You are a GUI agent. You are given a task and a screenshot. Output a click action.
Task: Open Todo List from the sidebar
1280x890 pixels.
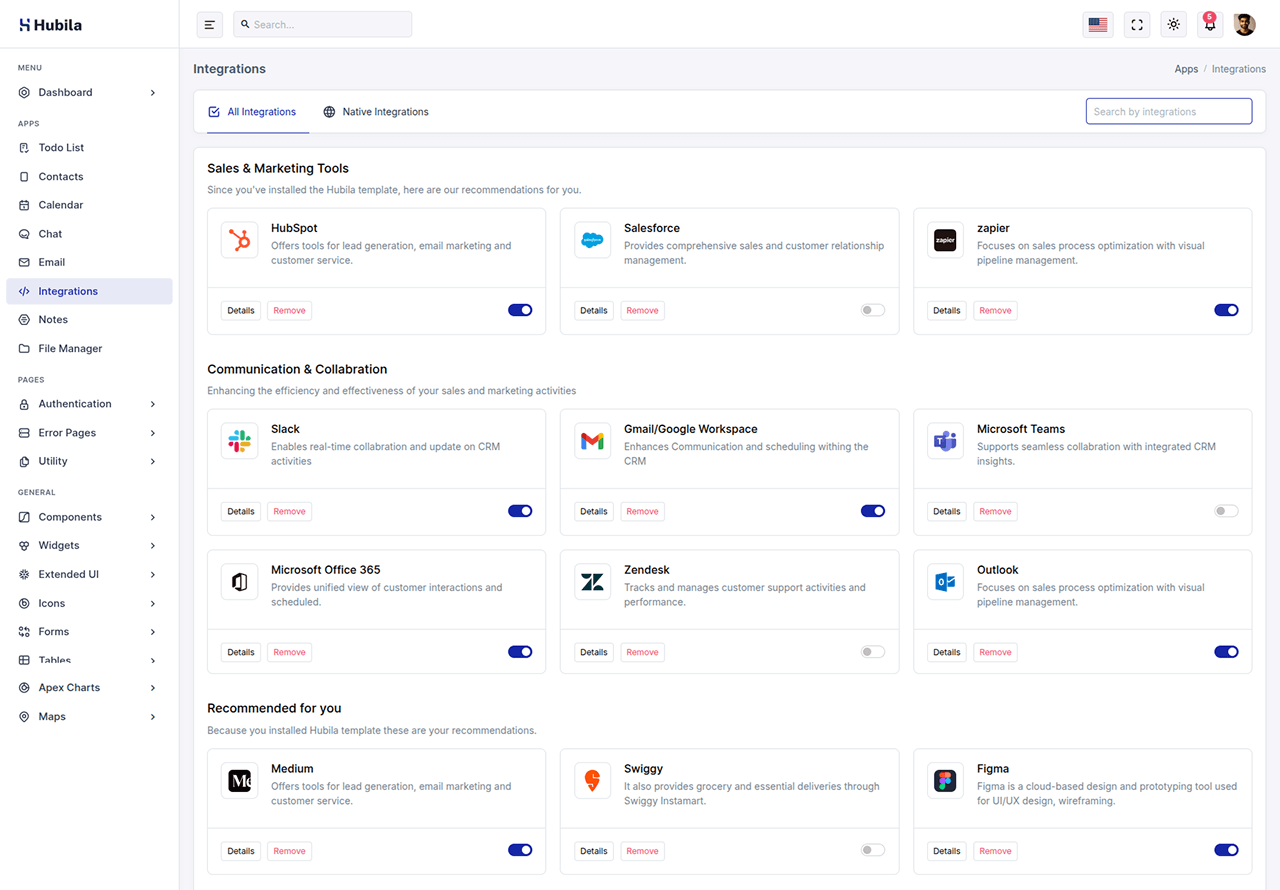coord(89,148)
